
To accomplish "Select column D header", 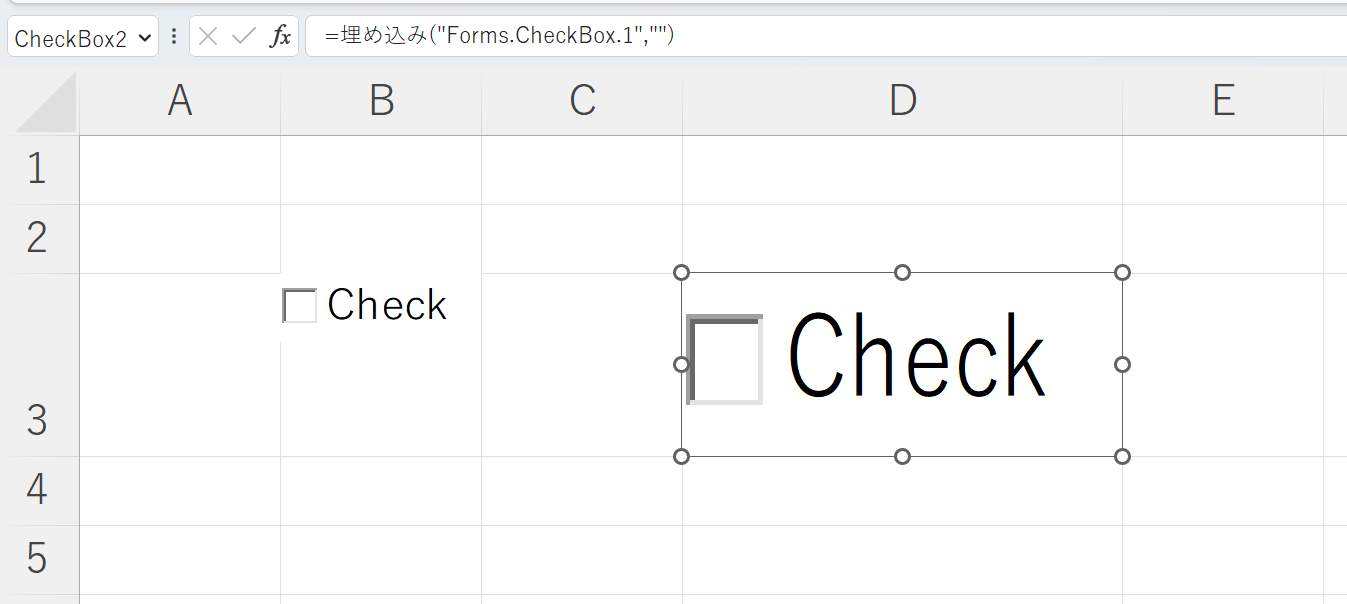I will 902,101.
